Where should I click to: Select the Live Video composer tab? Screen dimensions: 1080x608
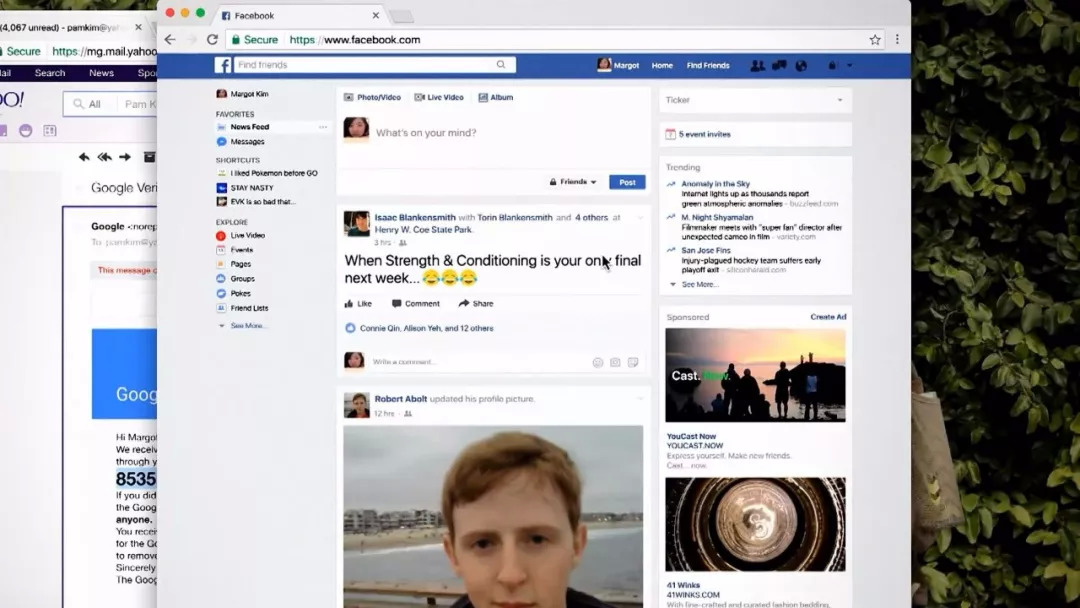pyautogui.click(x=439, y=98)
